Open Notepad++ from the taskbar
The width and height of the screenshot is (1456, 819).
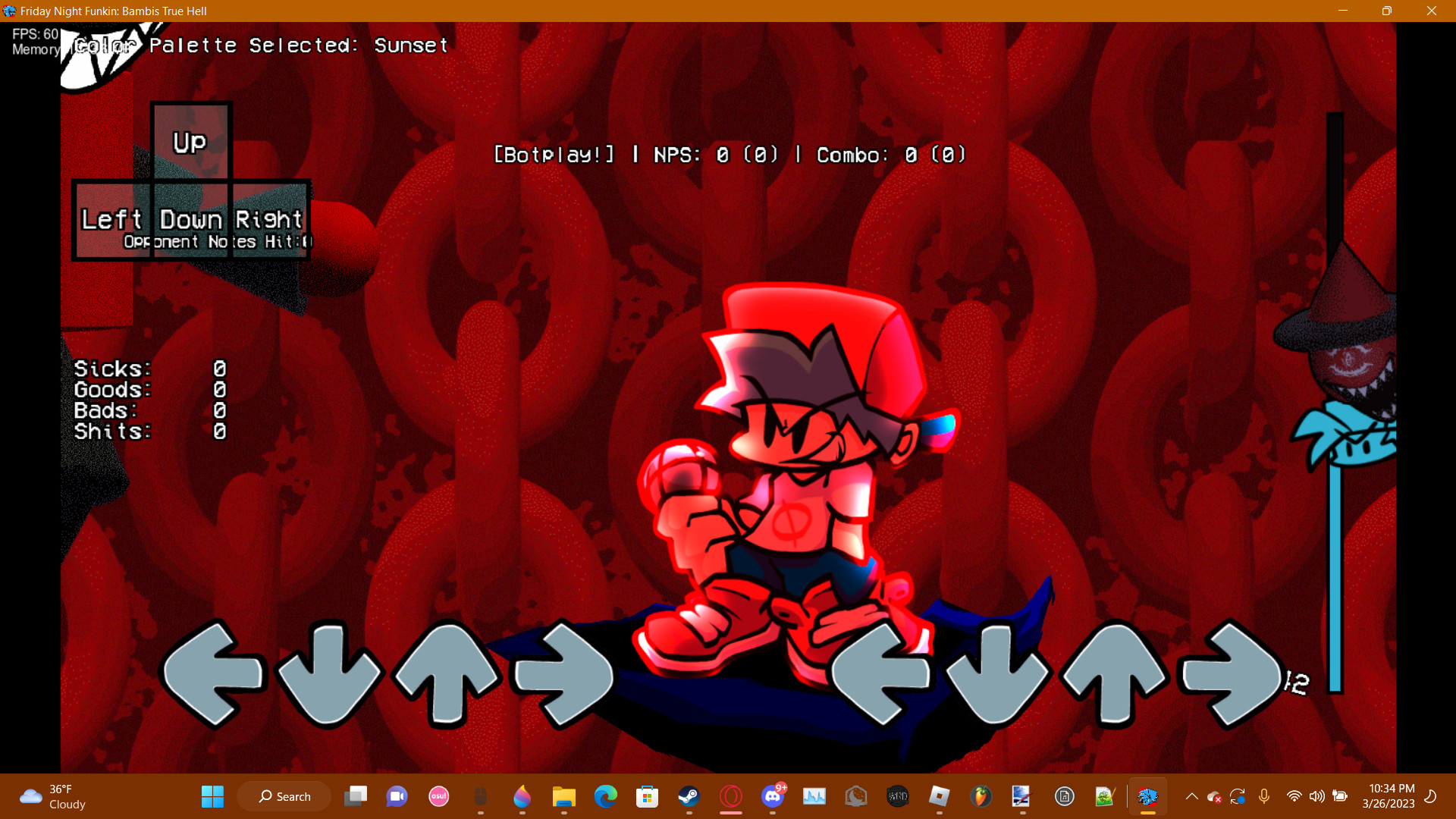point(1105,796)
